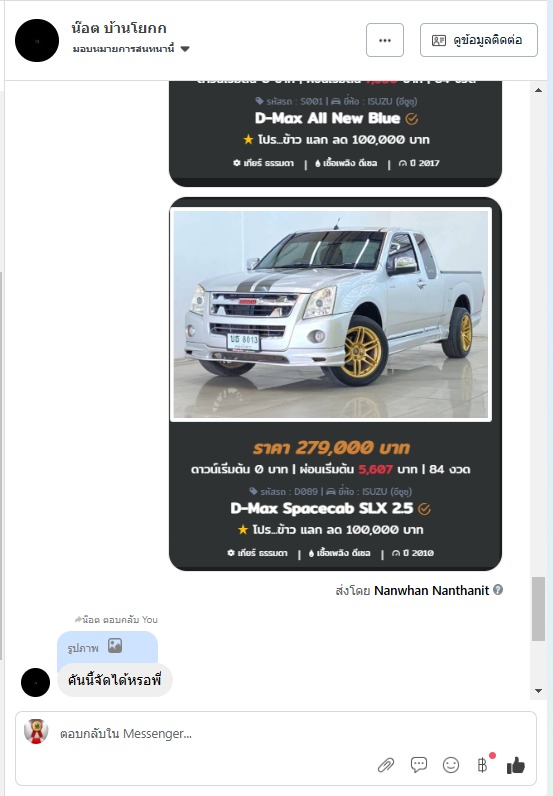The width and height of the screenshot is (553, 796).
Task: Click the help icon beside Nanwhan Nanthanit
Action: pos(498,590)
